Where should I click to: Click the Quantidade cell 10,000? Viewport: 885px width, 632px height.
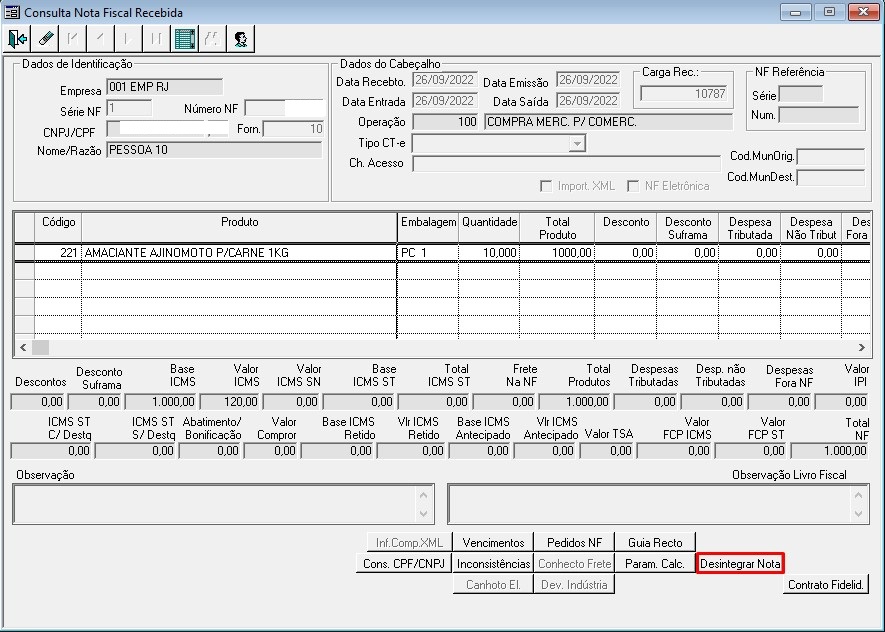(x=489, y=253)
